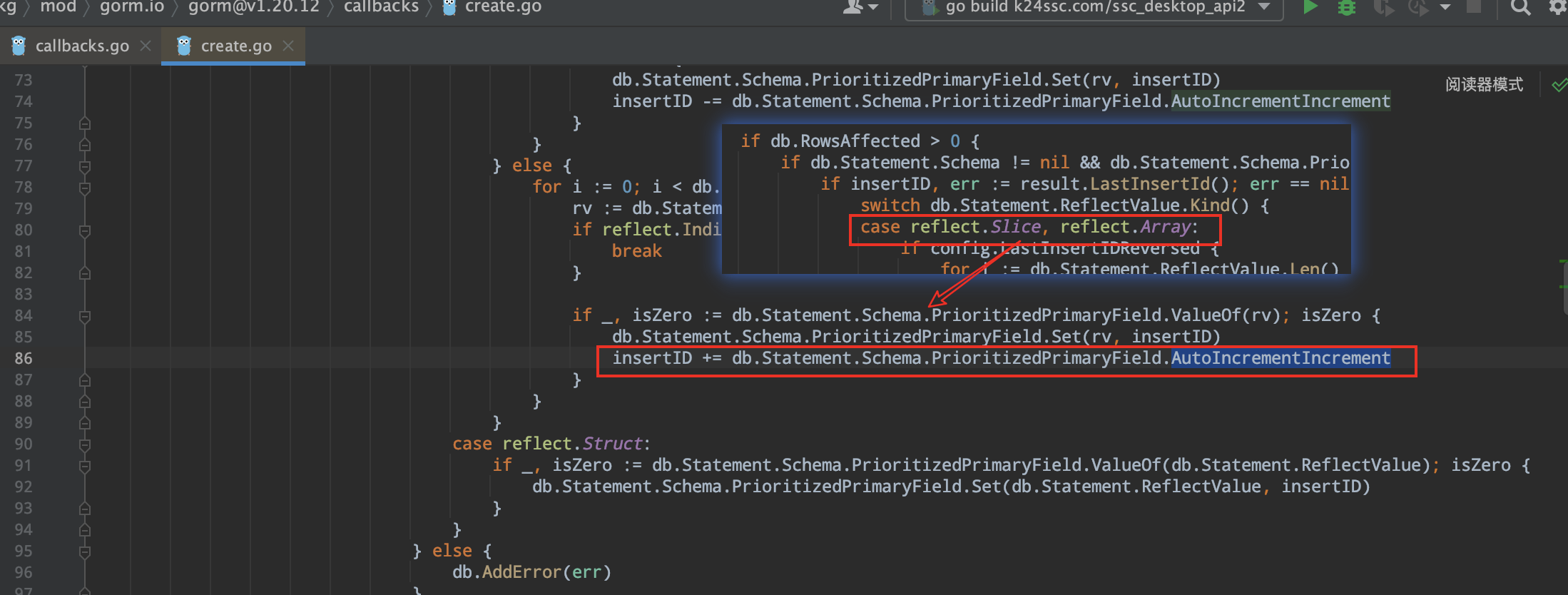Click the Run with Coverage icon

pos(1383,7)
